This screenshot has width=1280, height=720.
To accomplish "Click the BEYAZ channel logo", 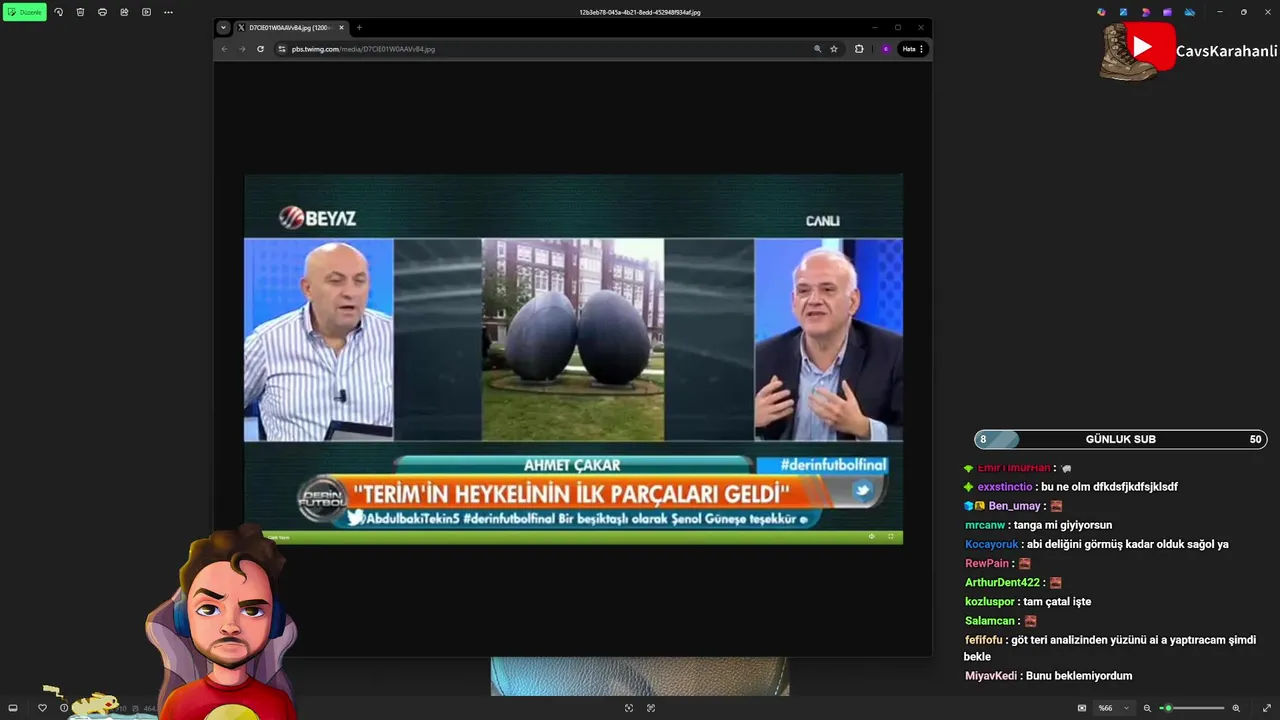I will [x=317, y=218].
